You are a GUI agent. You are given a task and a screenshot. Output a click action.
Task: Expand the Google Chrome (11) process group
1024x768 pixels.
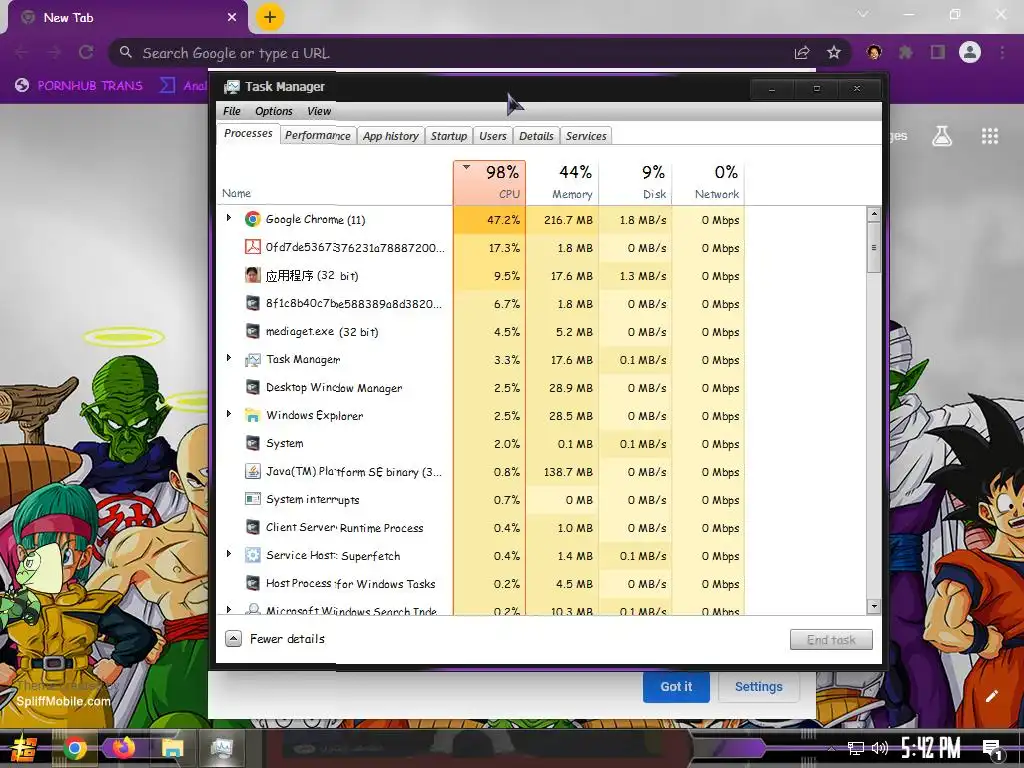229,218
